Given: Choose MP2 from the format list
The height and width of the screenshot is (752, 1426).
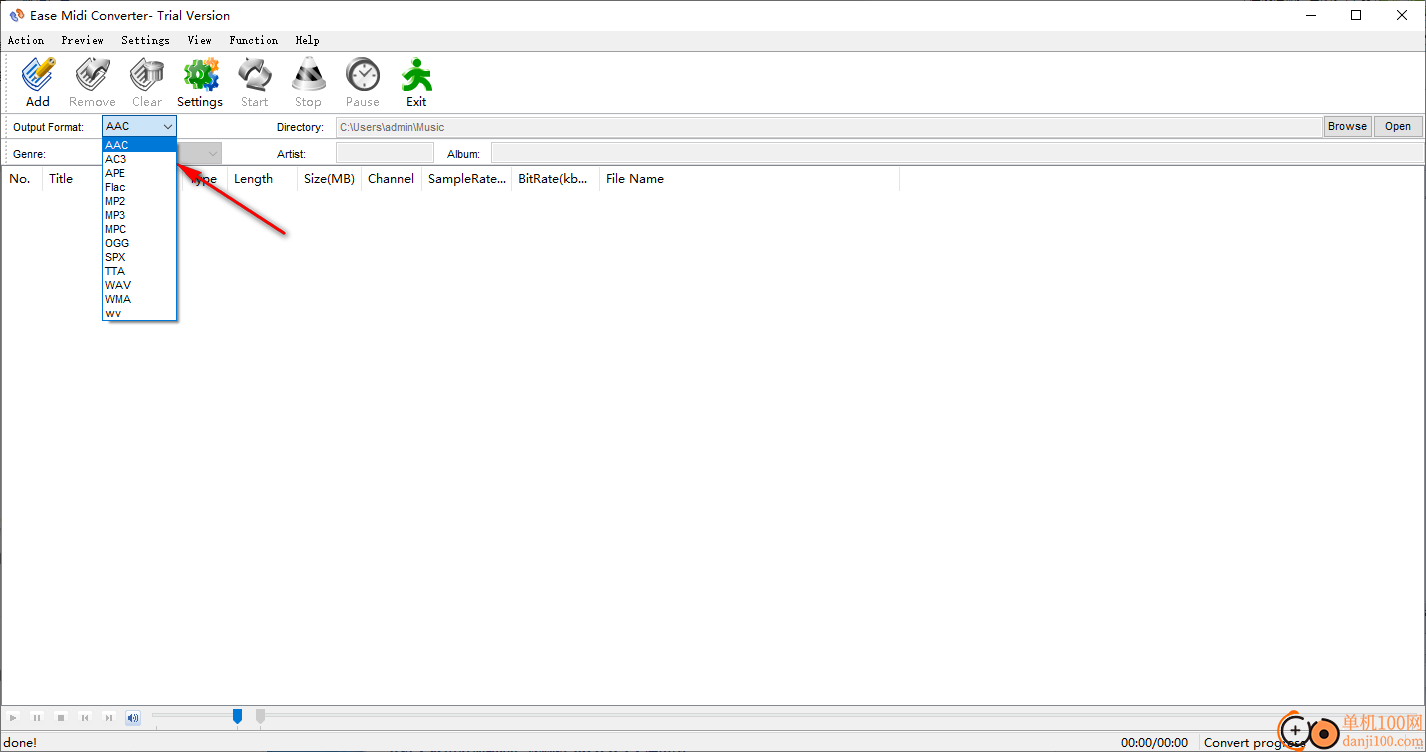Looking at the screenshot, I should (x=139, y=201).
